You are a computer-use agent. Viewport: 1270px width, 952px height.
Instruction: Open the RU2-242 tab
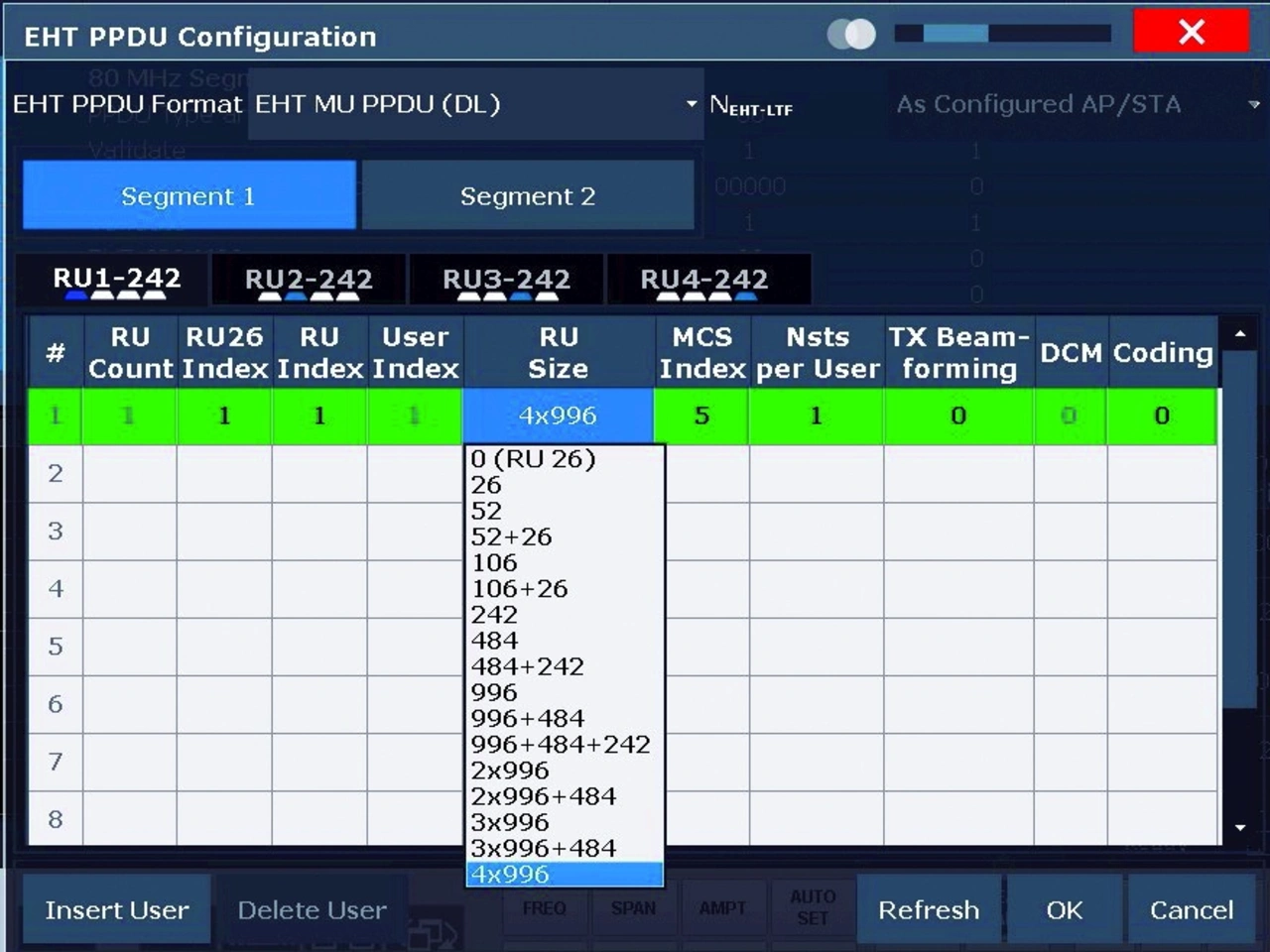coord(309,281)
